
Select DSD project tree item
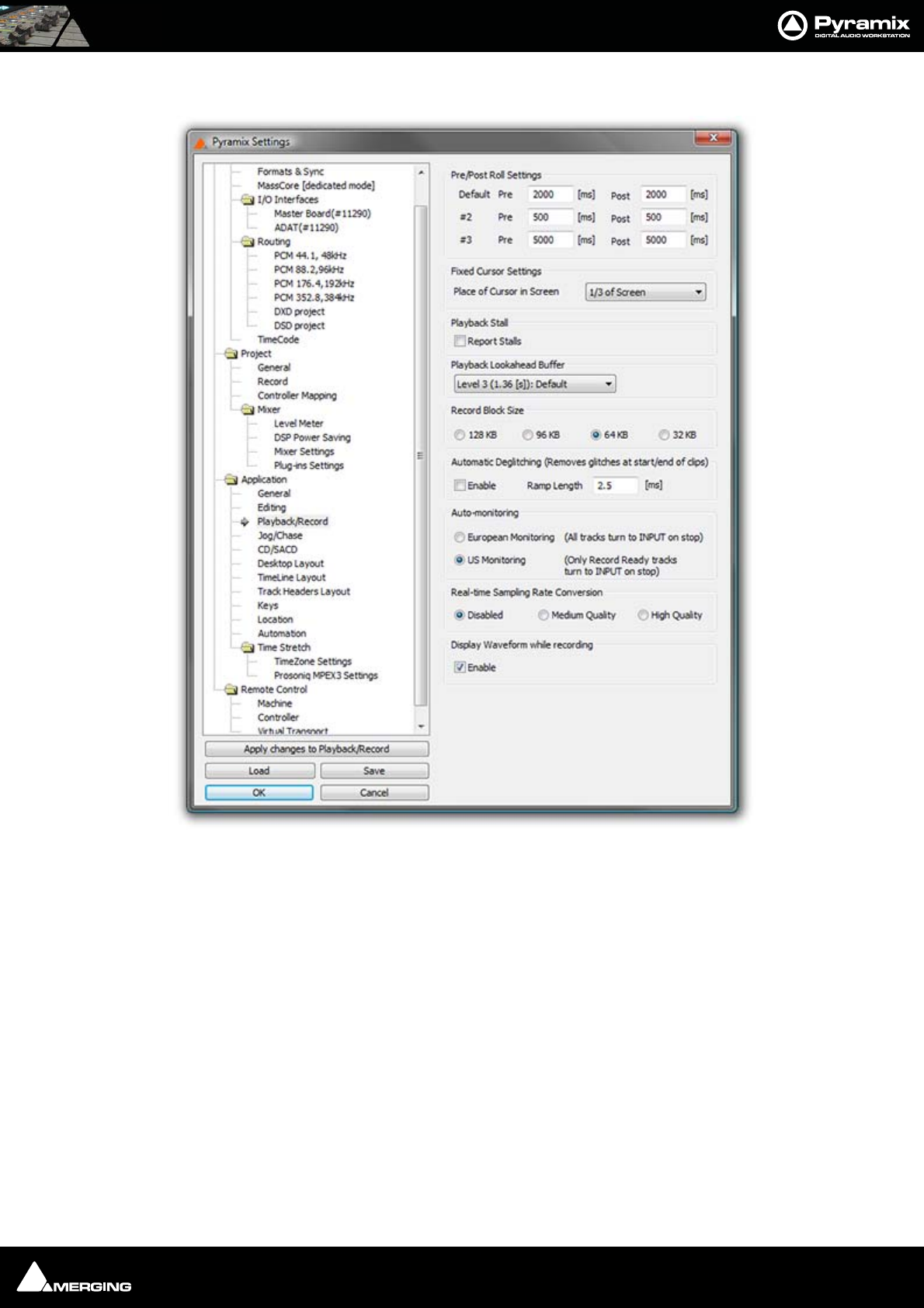point(299,325)
